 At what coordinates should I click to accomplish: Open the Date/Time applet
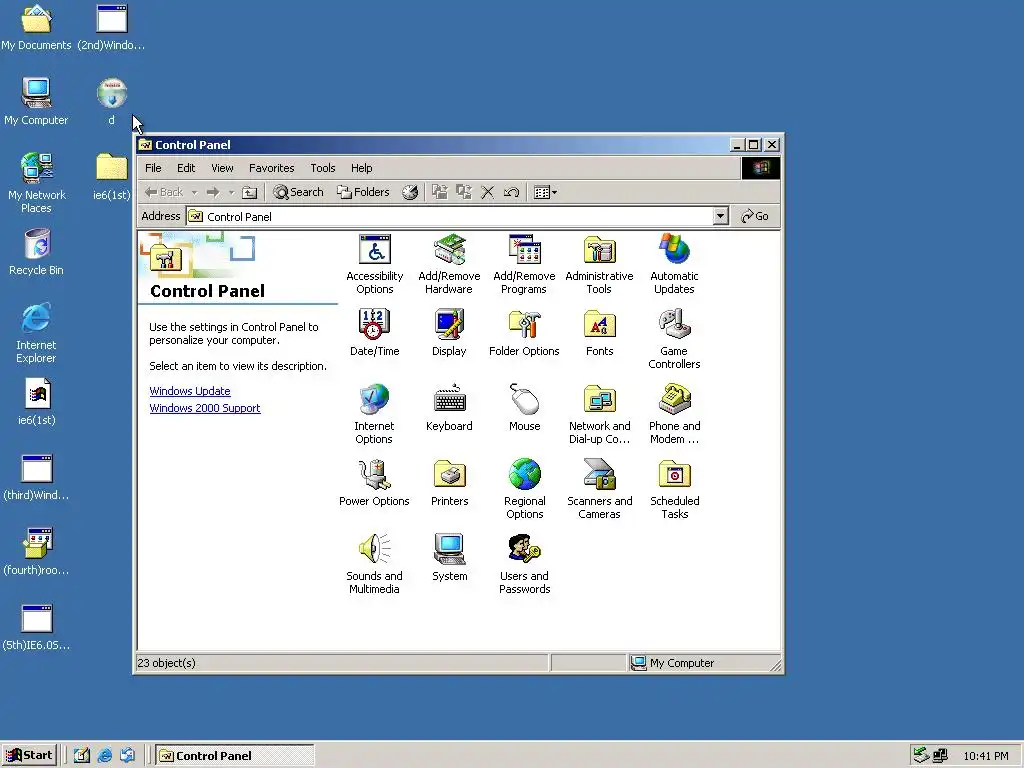[x=374, y=332]
